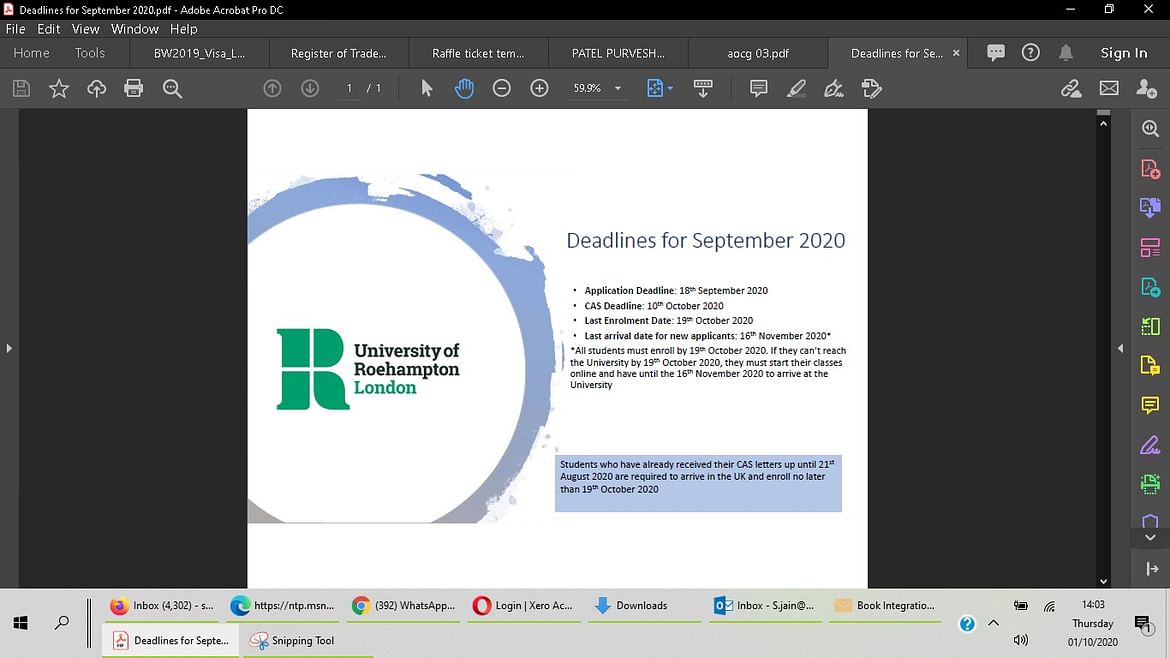Print the document with printer icon

[x=134, y=88]
